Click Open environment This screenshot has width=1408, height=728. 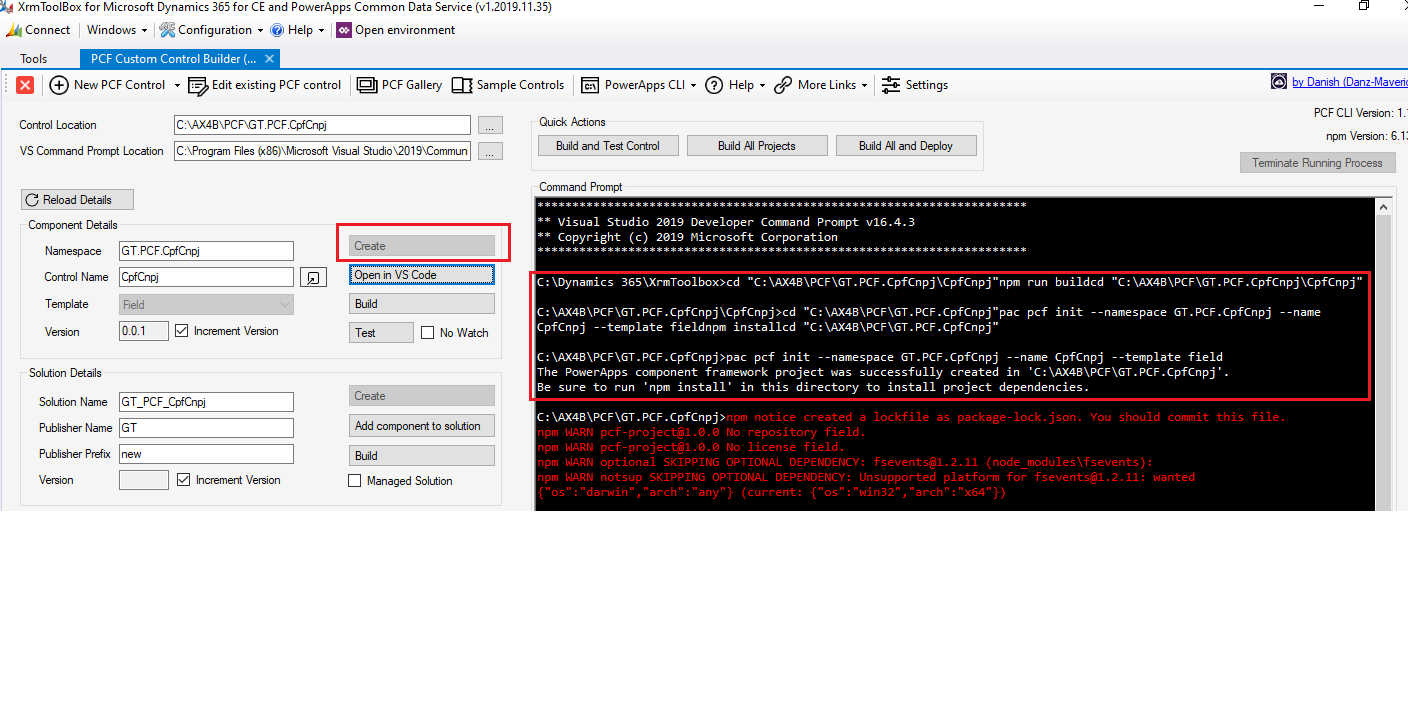click(395, 30)
